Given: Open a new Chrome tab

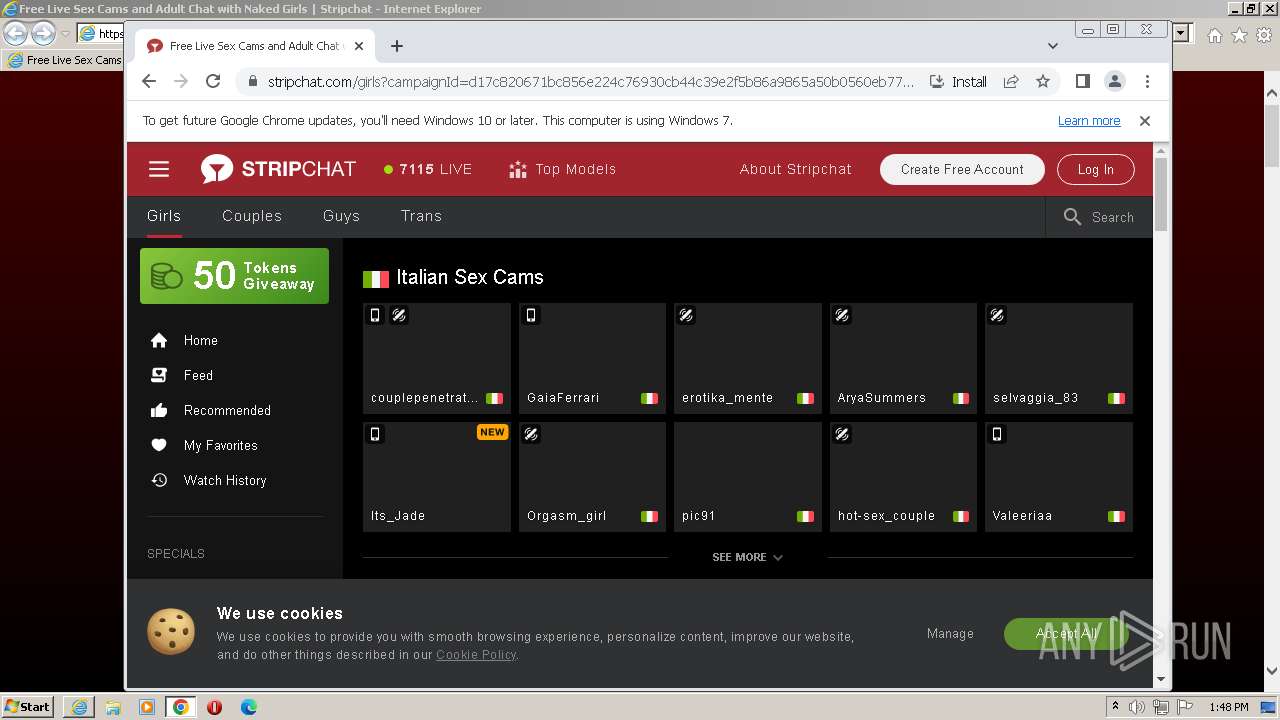Looking at the screenshot, I should click(397, 46).
